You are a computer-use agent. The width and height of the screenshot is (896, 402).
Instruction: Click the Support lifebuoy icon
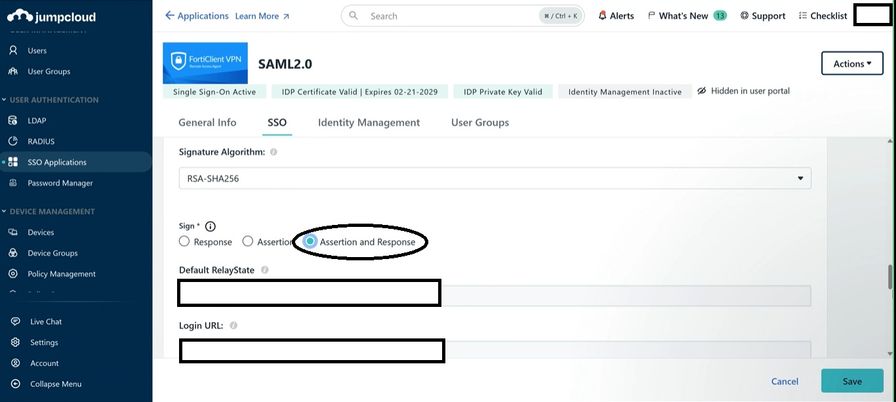(x=744, y=16)
